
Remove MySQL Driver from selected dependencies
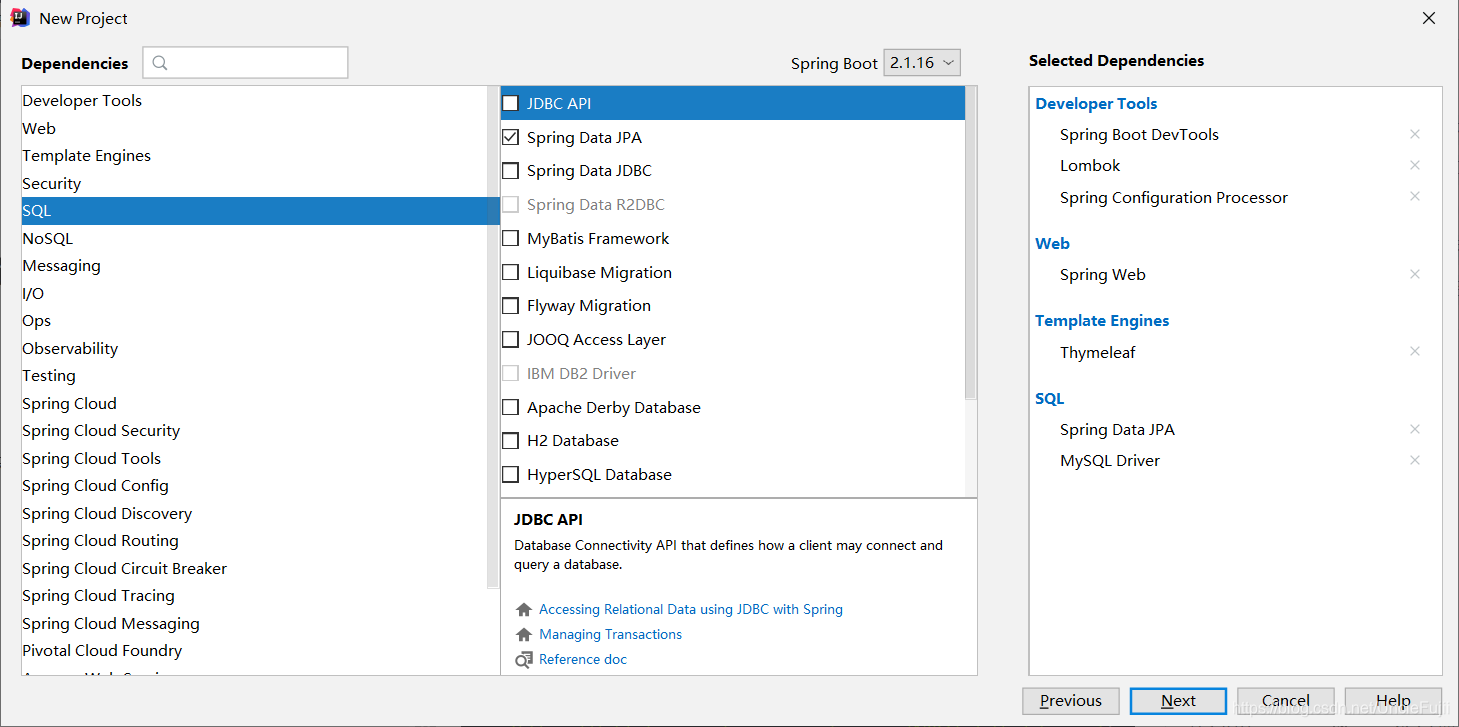[x=1414, y=460]
